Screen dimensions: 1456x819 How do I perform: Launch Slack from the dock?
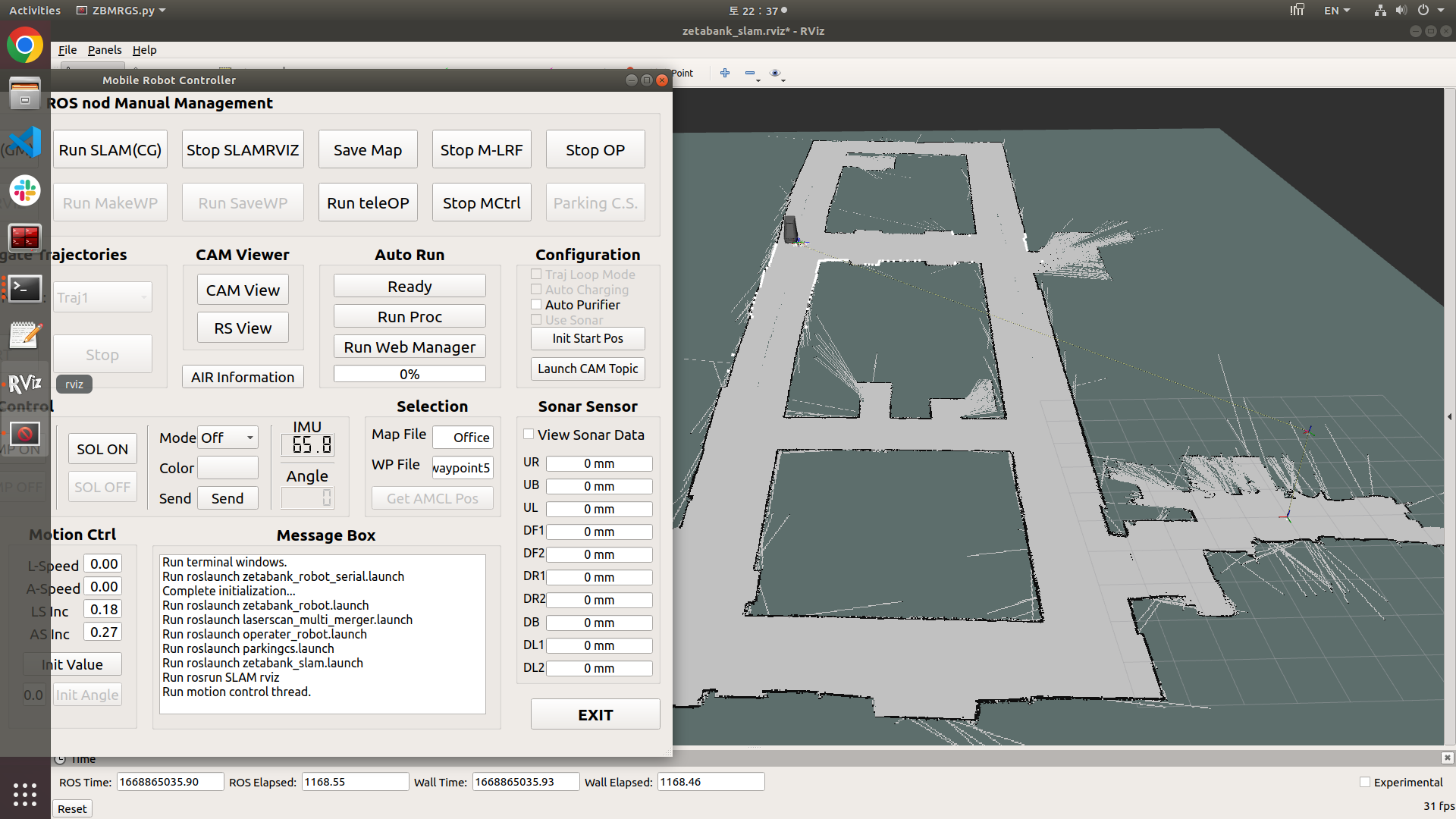(x=24, y=190)
